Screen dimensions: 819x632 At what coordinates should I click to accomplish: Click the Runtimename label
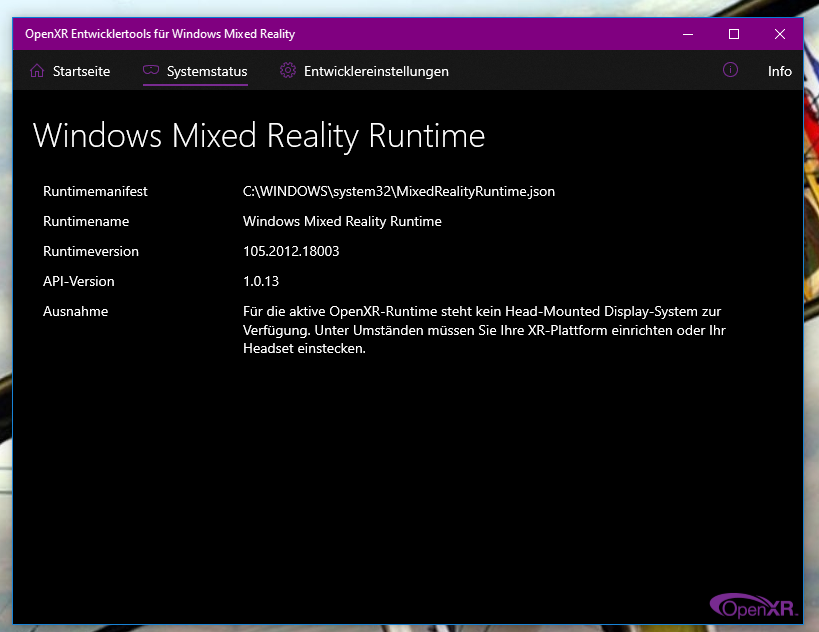86,221
